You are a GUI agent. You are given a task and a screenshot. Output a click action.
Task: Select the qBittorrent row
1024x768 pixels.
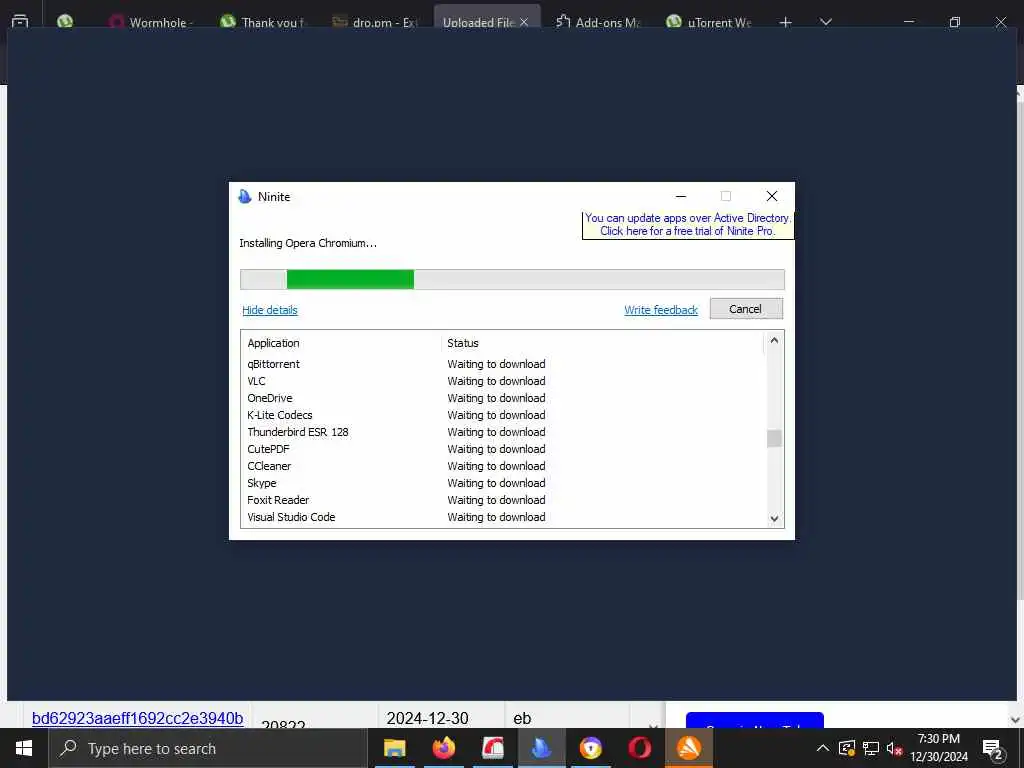(x=503, y=364)
